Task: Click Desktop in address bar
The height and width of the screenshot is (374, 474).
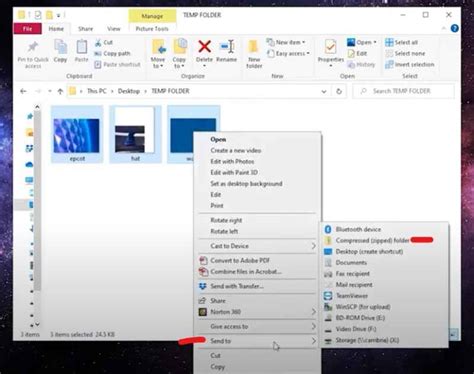Action: (129, 91)
